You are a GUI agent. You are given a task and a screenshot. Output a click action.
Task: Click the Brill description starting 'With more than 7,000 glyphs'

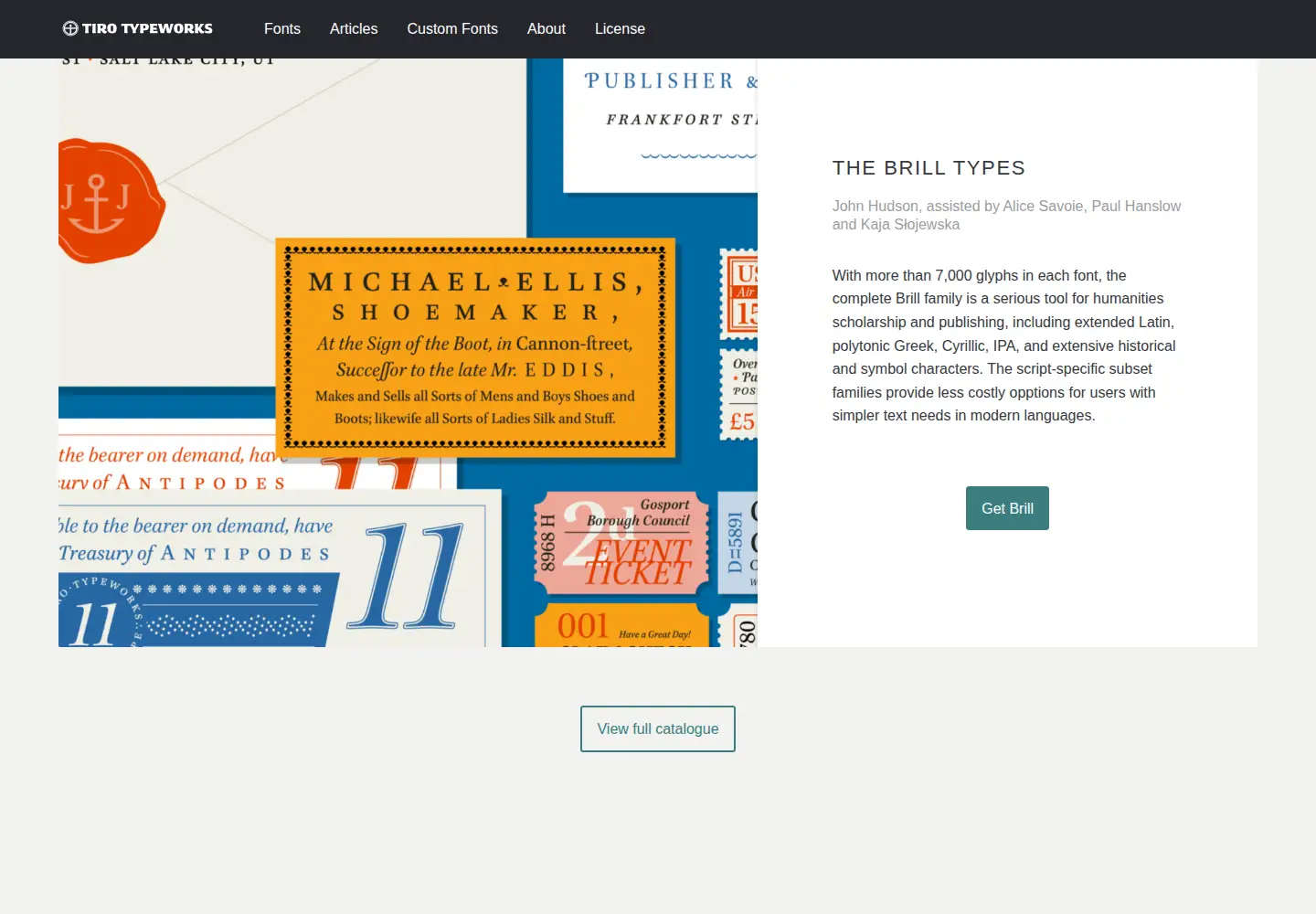tap(1005, 345)
